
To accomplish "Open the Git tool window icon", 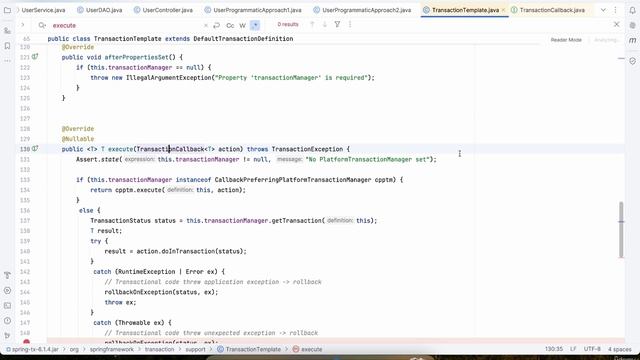I will pyautogui.click(x=7, y=336).
